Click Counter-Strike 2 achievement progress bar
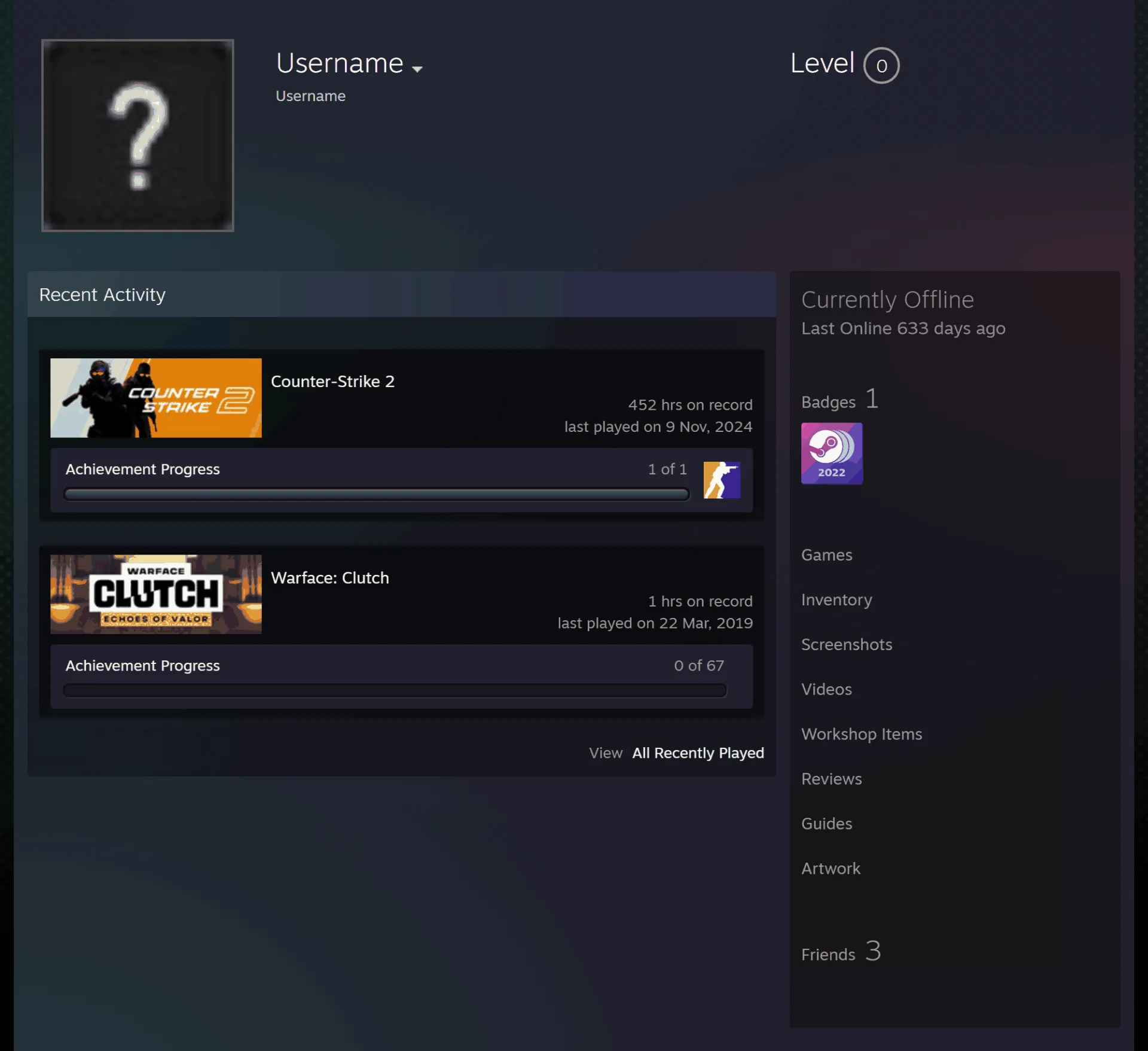Screen dimensions: 1148x1051 tap(377, 494)
